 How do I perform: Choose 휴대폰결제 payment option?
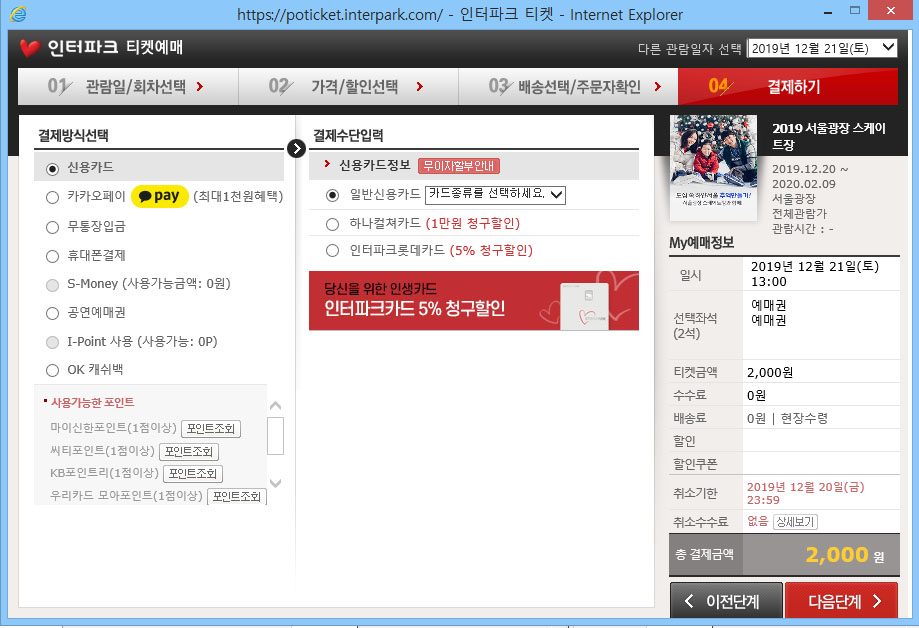pos(52,256)
